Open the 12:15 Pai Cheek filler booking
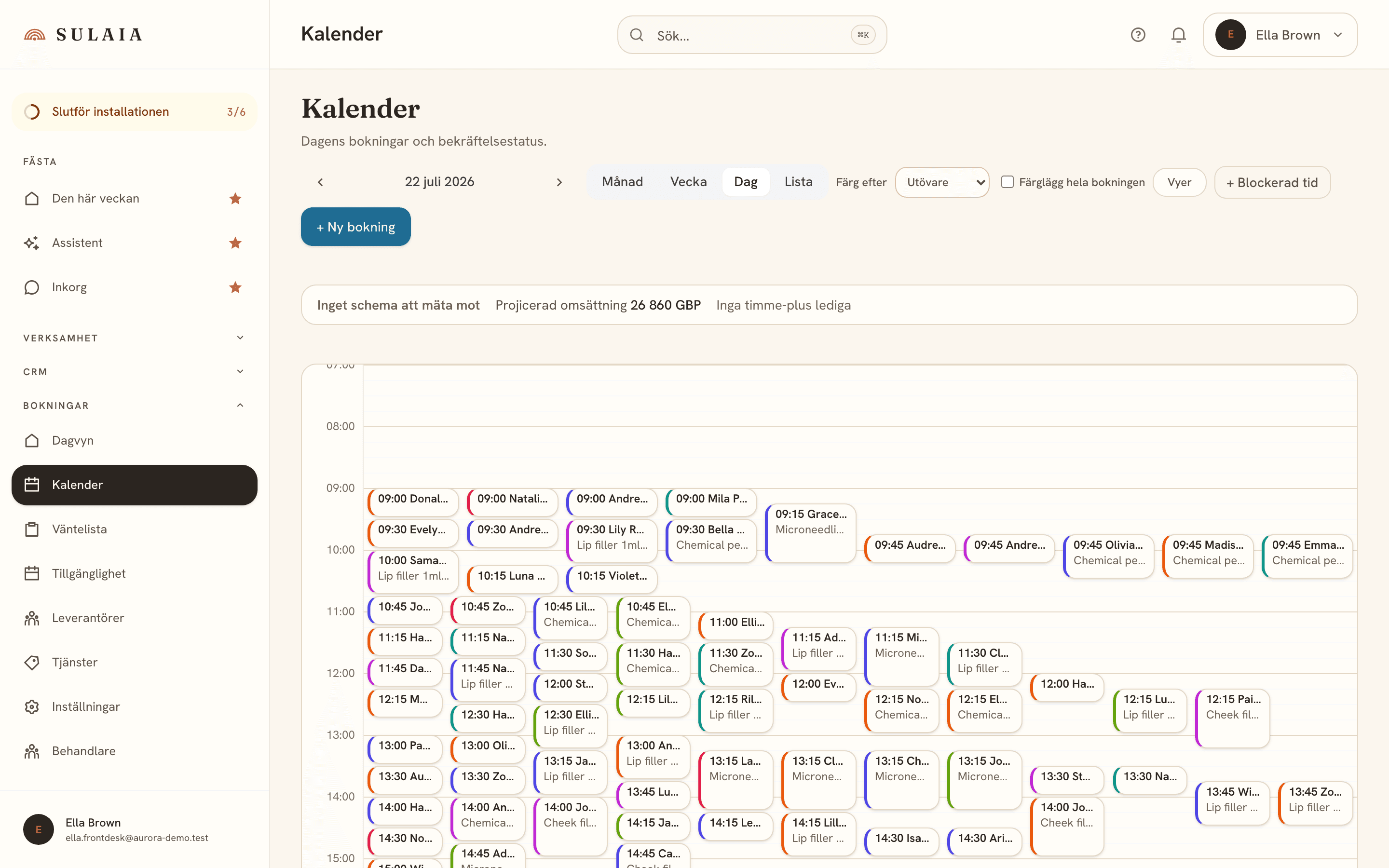 1232,718
